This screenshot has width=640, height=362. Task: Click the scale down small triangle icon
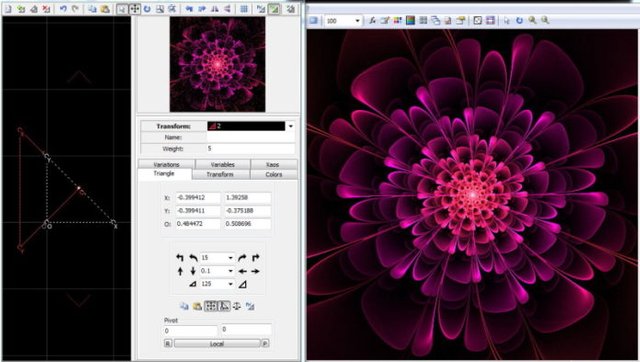[193, 284]
